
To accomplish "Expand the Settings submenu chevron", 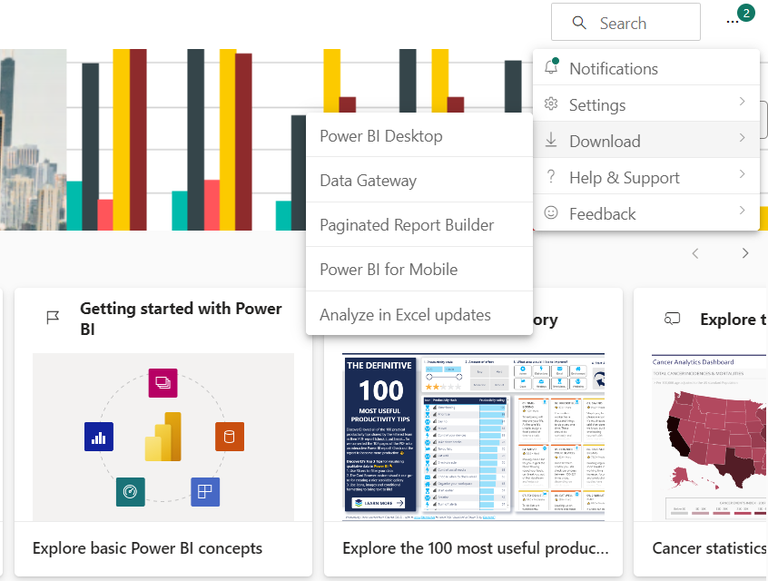I will pos(742,102).
